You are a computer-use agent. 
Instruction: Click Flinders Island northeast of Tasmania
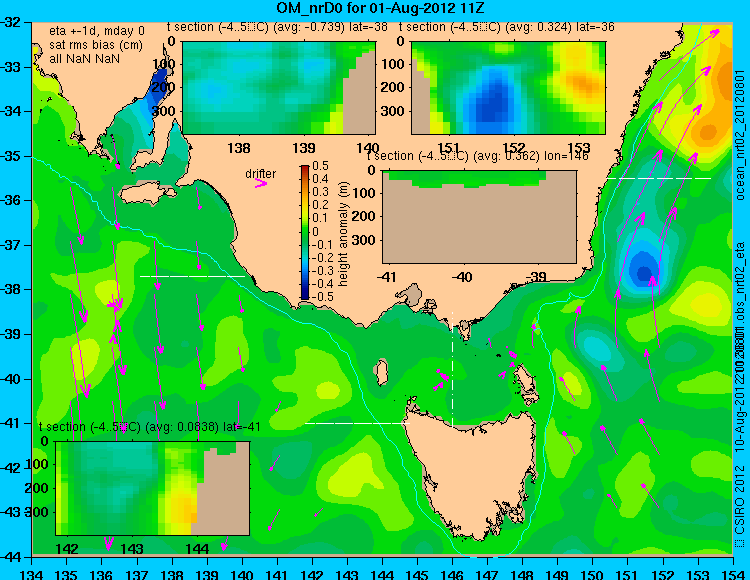tap(525, 378)
